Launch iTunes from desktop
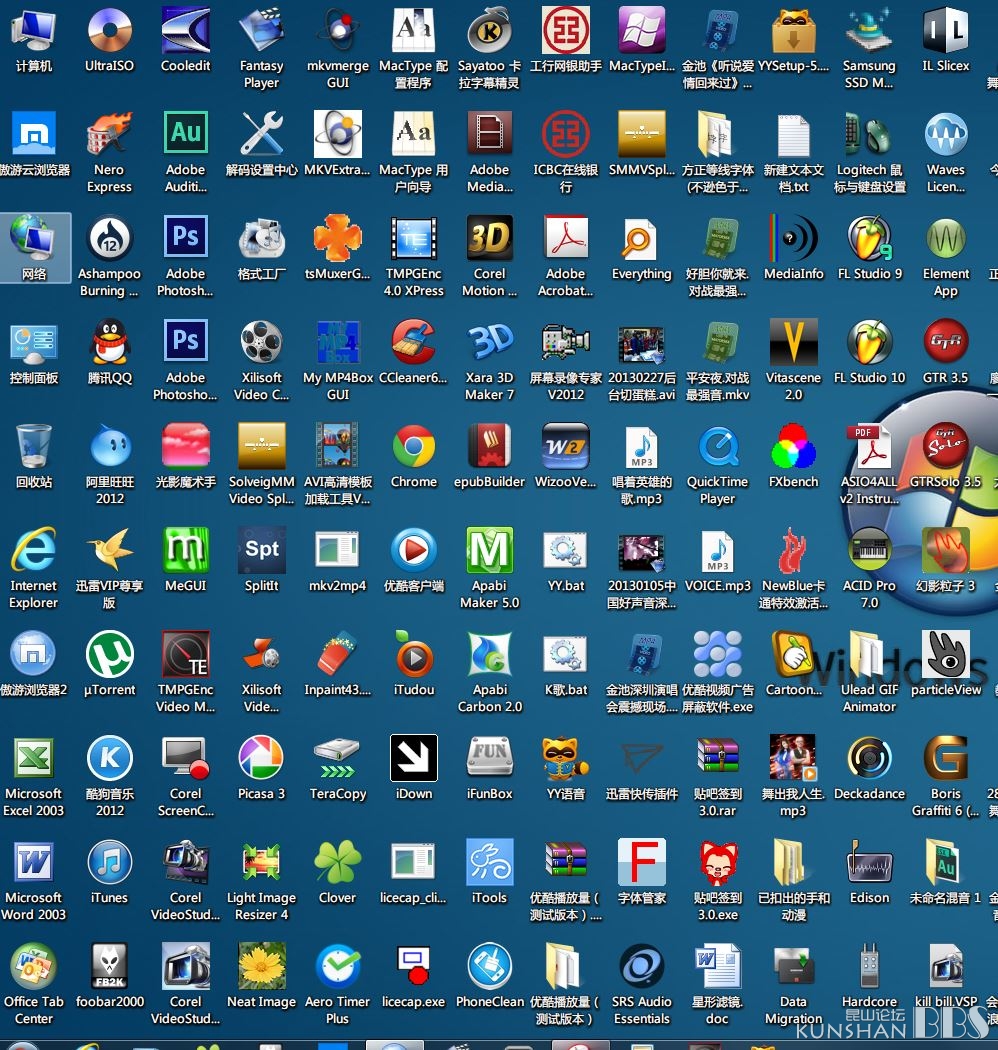This screenshot has width=998, height=1050. pos(110,862)
